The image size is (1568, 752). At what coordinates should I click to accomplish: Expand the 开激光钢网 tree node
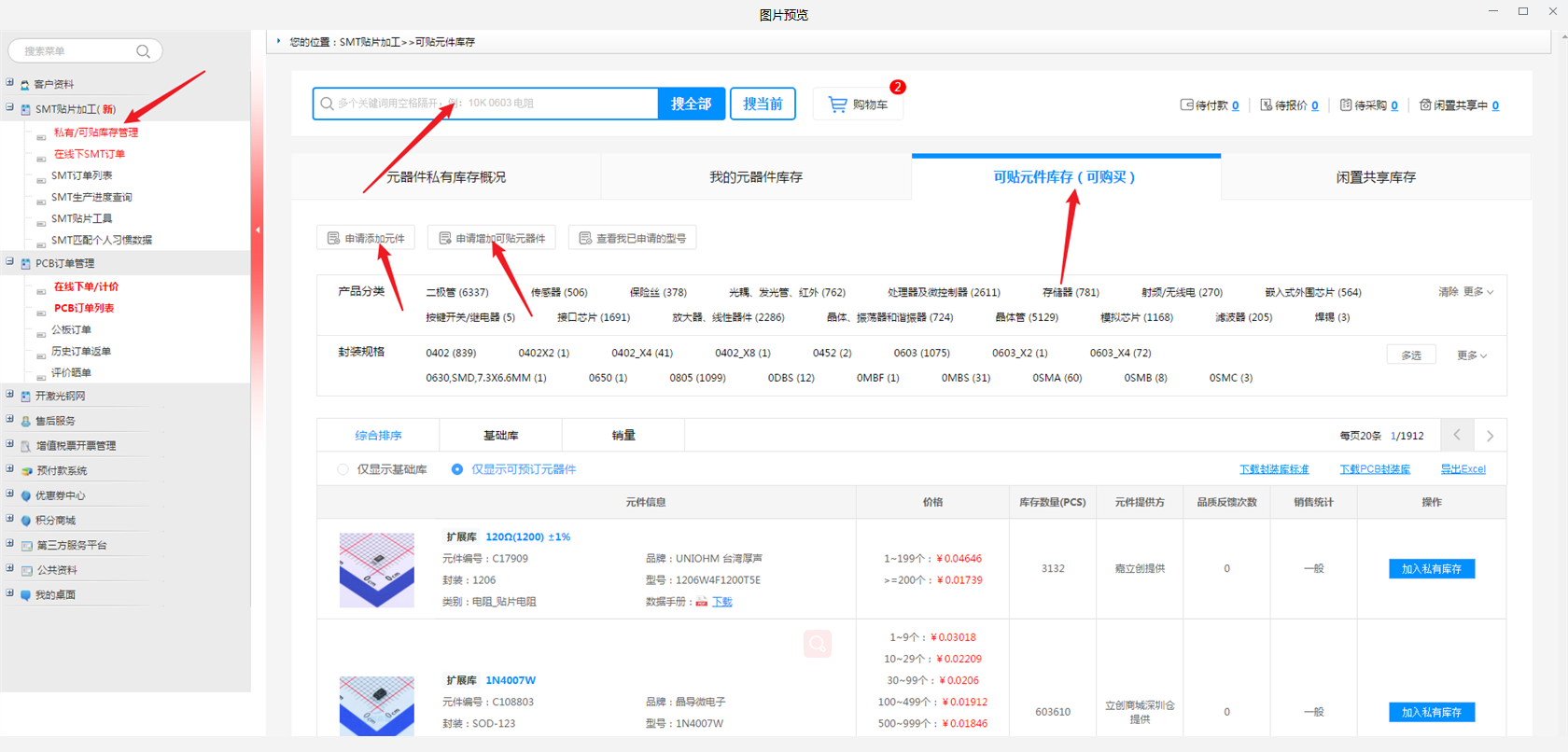pyautogui.click(x=10, y=396)
